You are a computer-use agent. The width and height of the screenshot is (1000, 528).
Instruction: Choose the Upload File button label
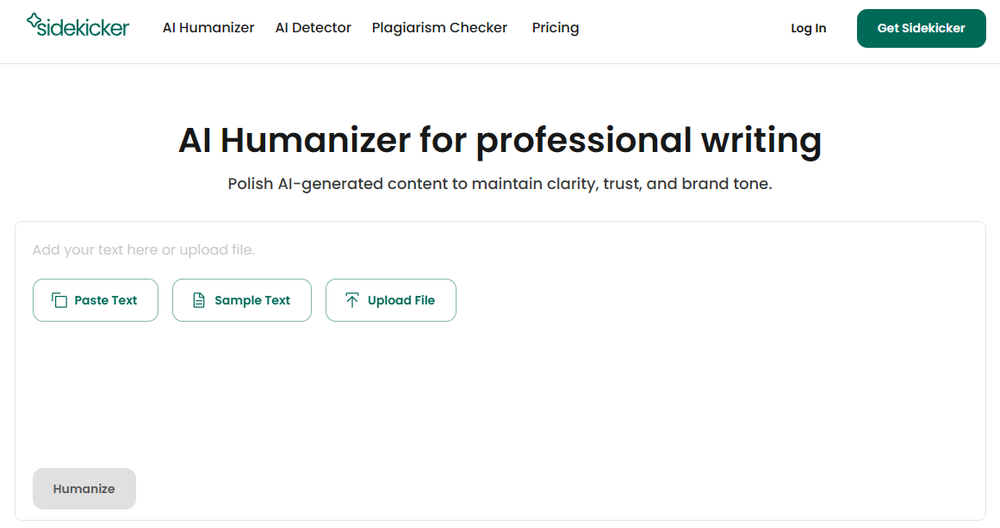[401, 300]
